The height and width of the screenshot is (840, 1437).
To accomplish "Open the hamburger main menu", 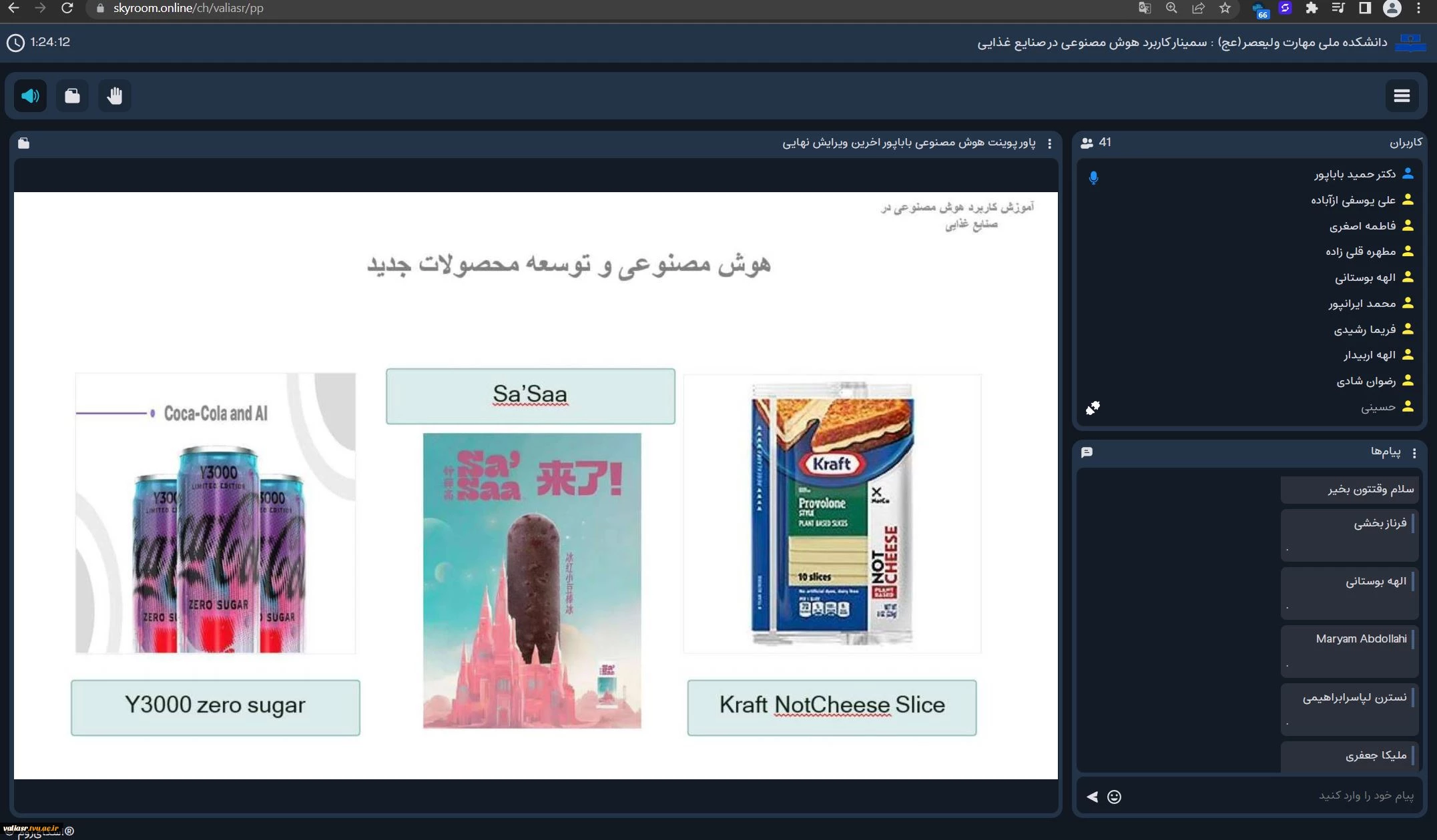I will [1402, 96].
